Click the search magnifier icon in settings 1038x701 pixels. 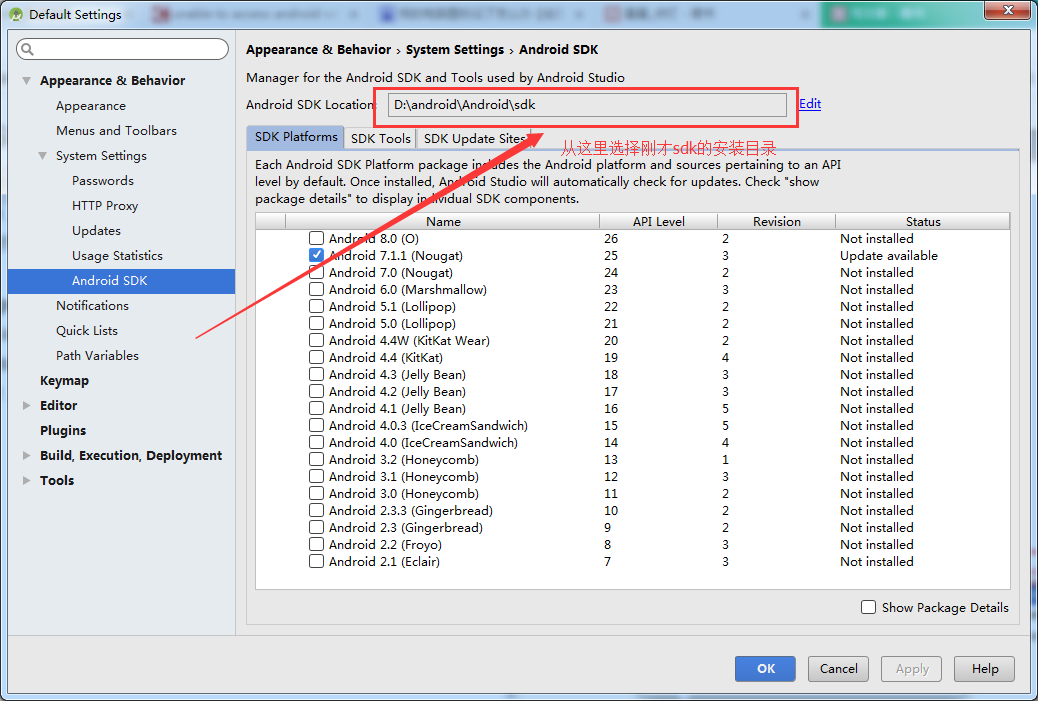27,49
